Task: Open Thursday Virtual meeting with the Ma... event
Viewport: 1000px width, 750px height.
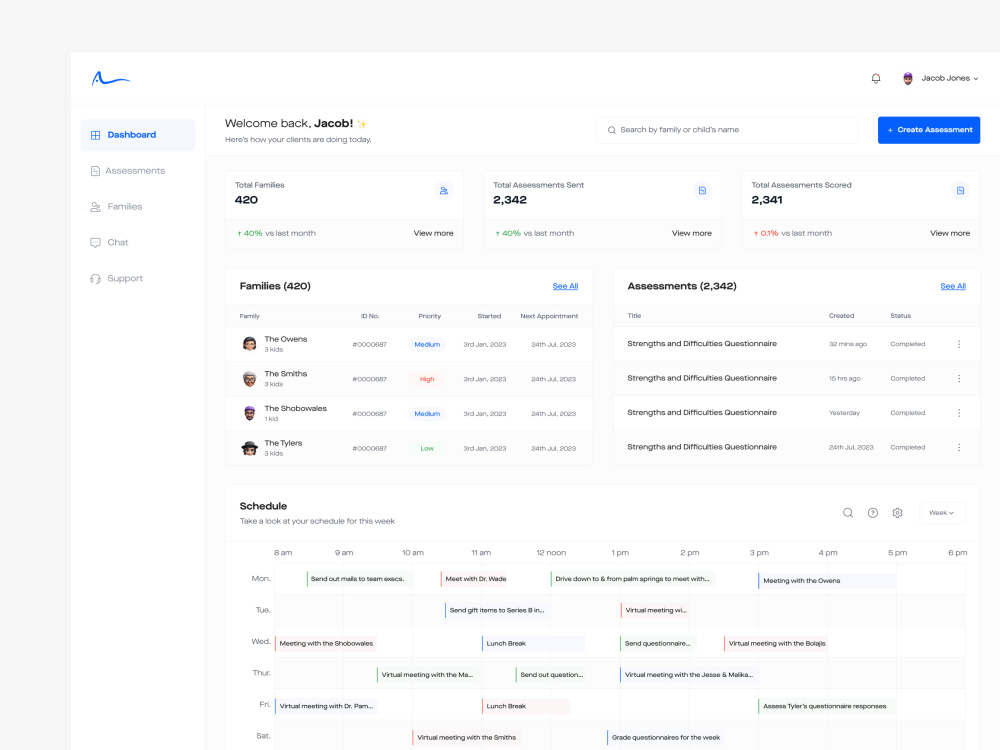Action: point(427,675)
